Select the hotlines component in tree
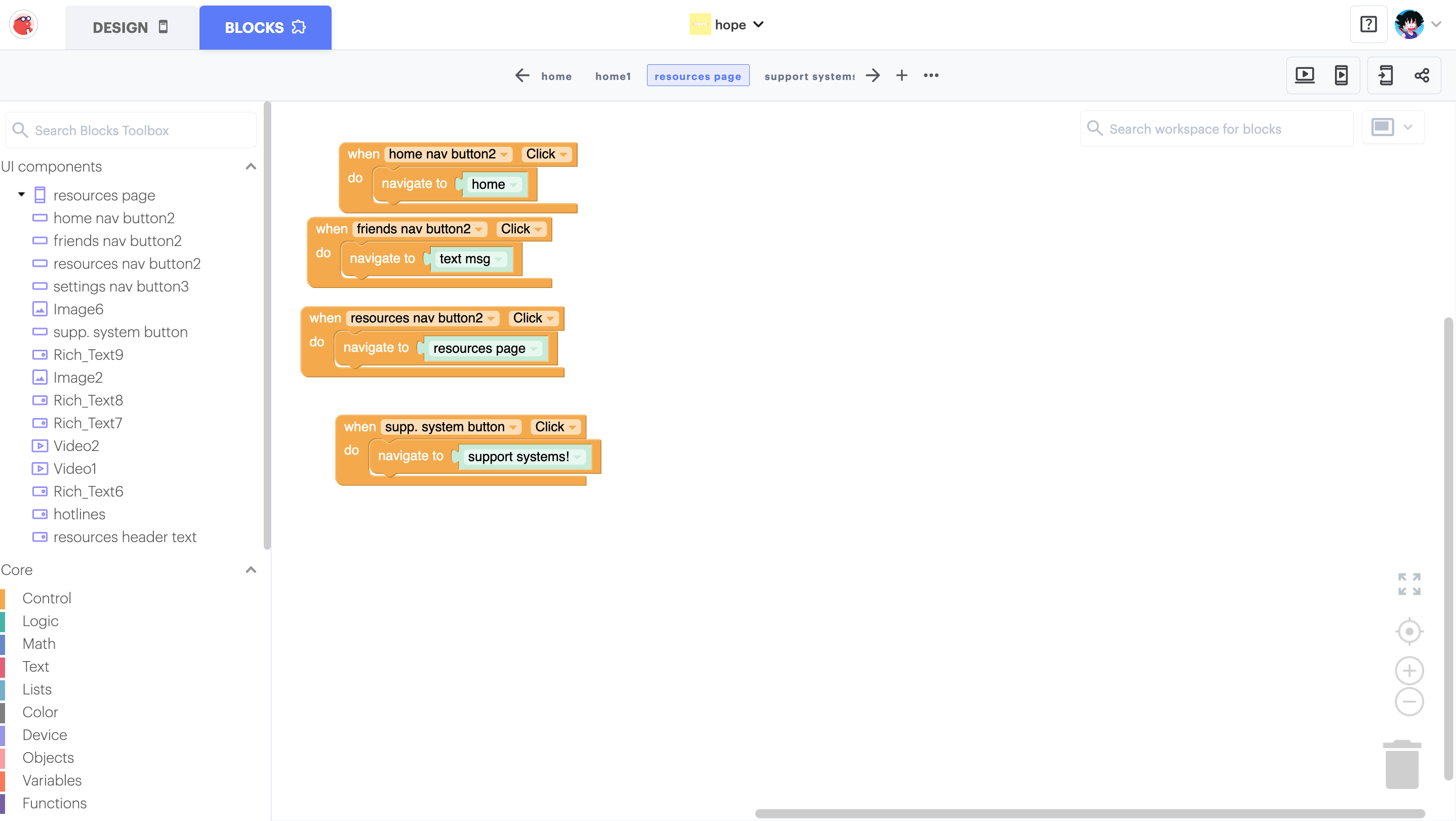The image size is (1456, 821). pos(79,514)
